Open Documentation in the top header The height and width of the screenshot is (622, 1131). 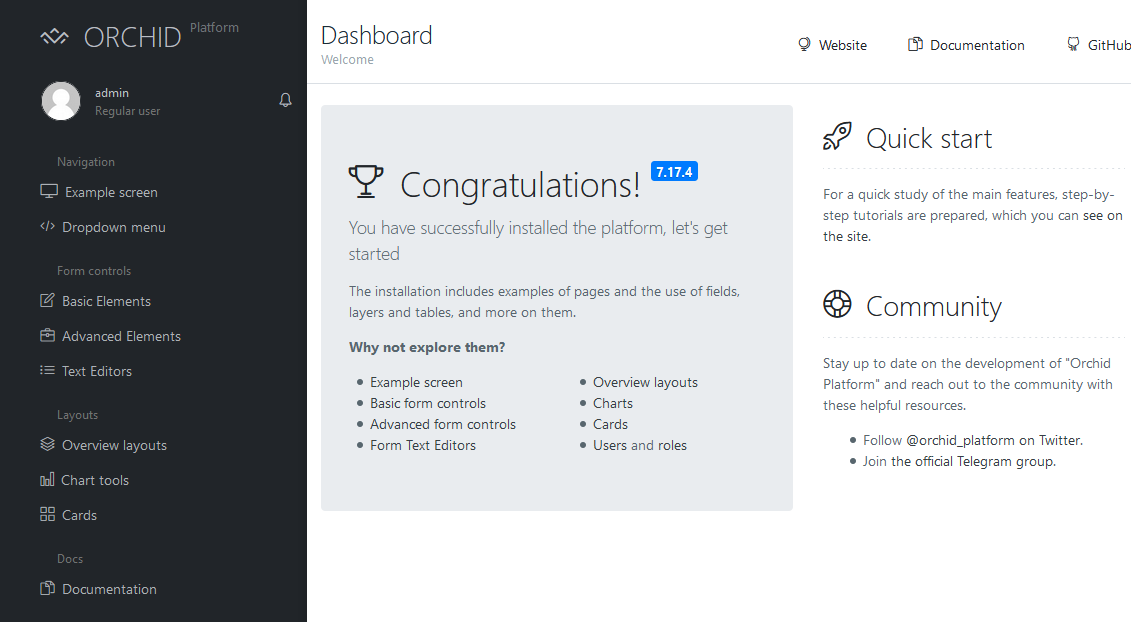(976, 45)
